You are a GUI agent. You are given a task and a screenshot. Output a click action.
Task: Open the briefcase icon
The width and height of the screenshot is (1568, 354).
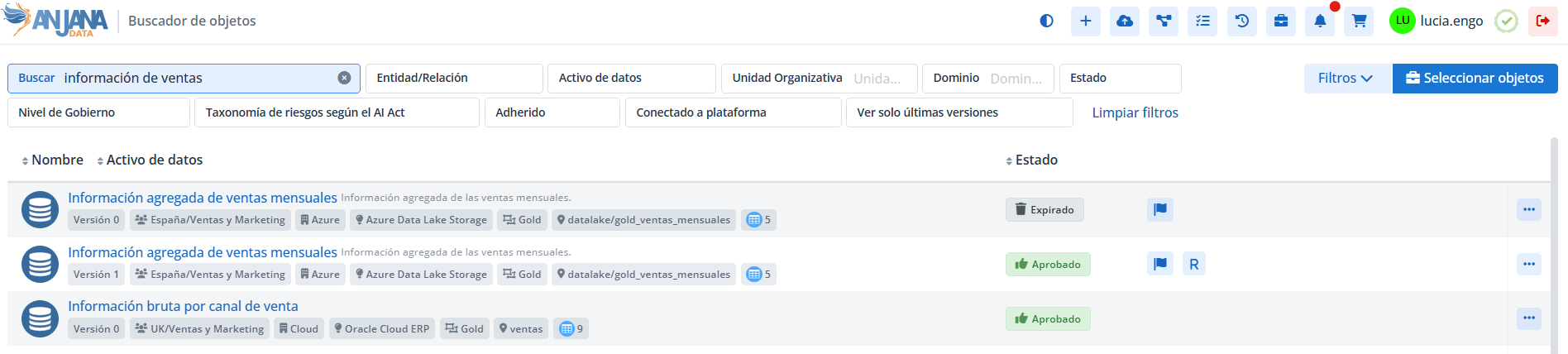(x=1281, y=21)
